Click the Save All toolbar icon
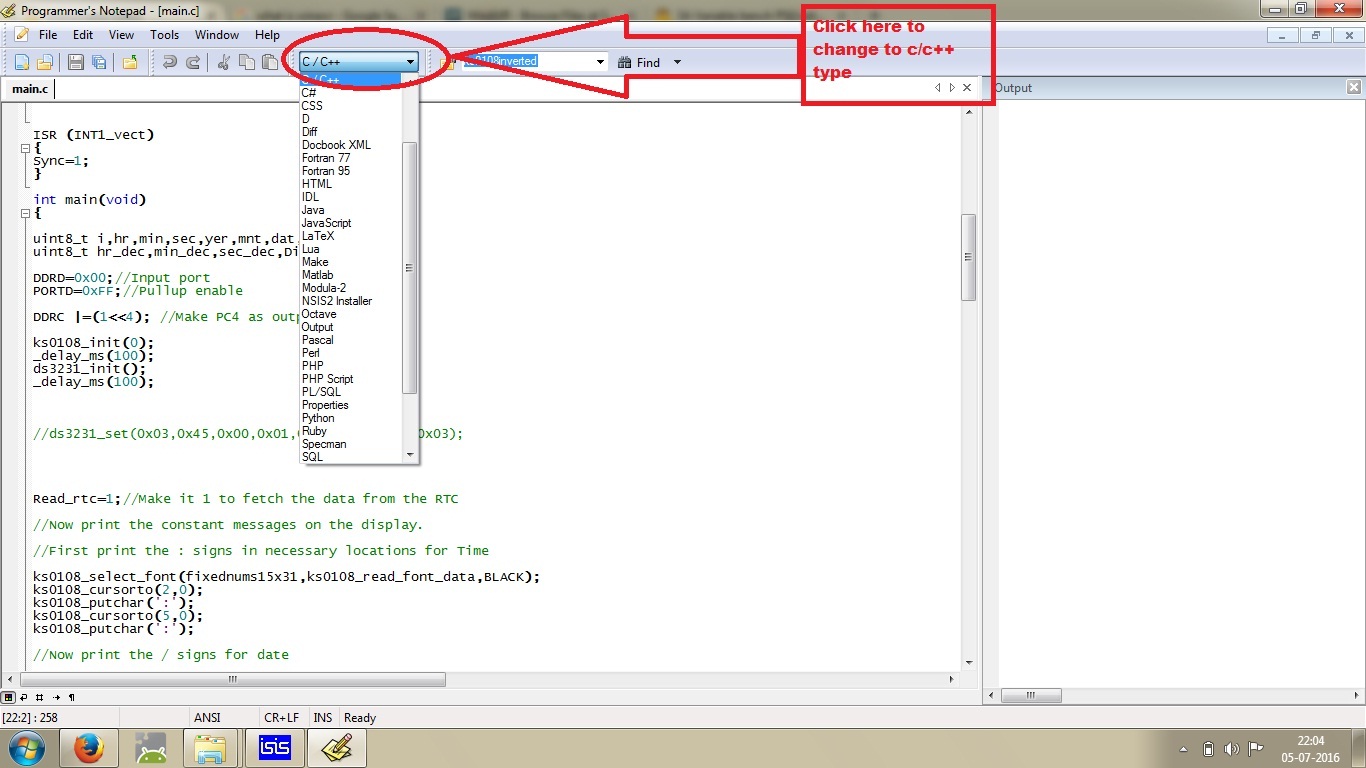Viewport: 1366px width, 768px height. tap(99, 62)
